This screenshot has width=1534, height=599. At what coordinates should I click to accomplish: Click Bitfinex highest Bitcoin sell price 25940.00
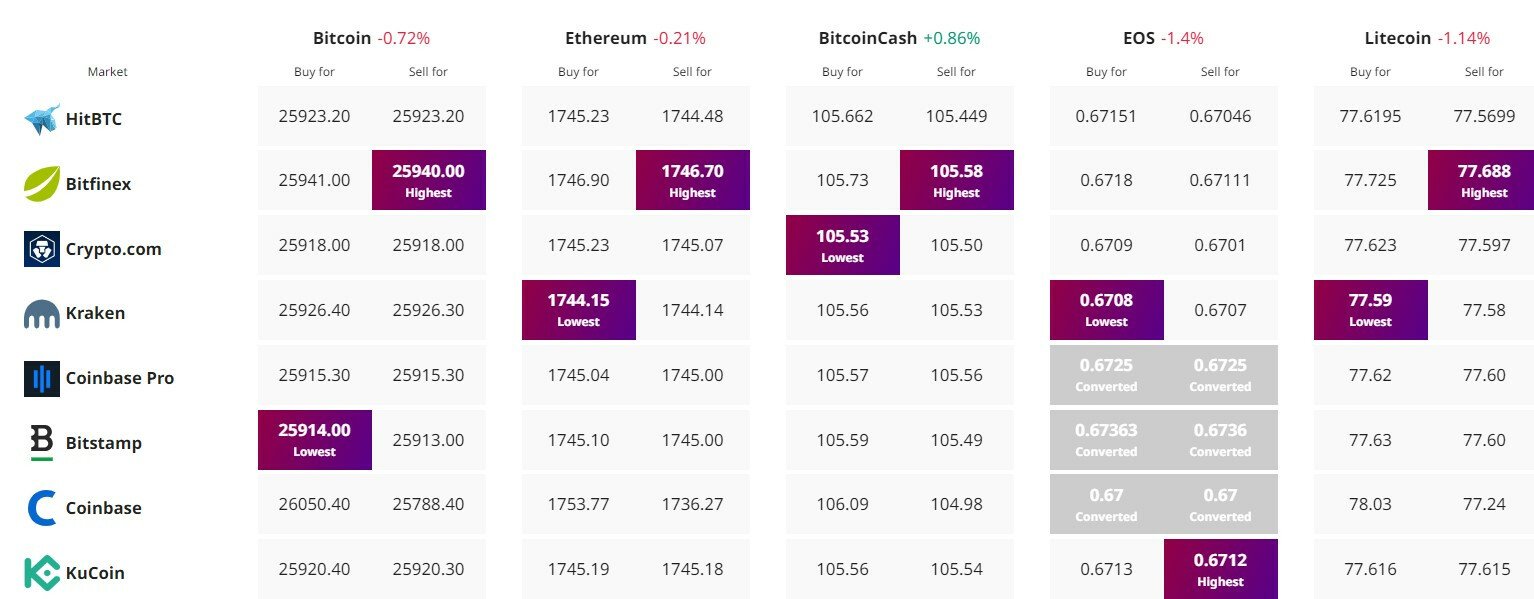coord(429,180)
